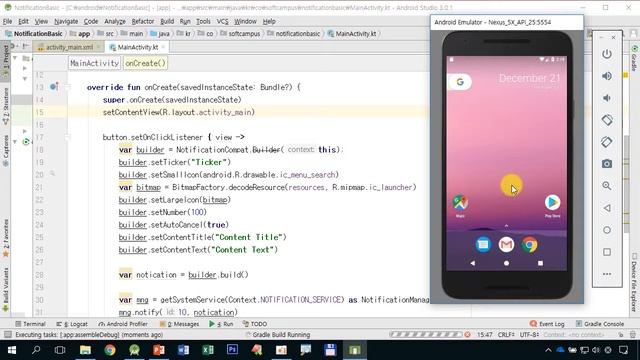Open the File menu
Image resolution: width=640 pixels, height=360 pixels.
(7, 21)
